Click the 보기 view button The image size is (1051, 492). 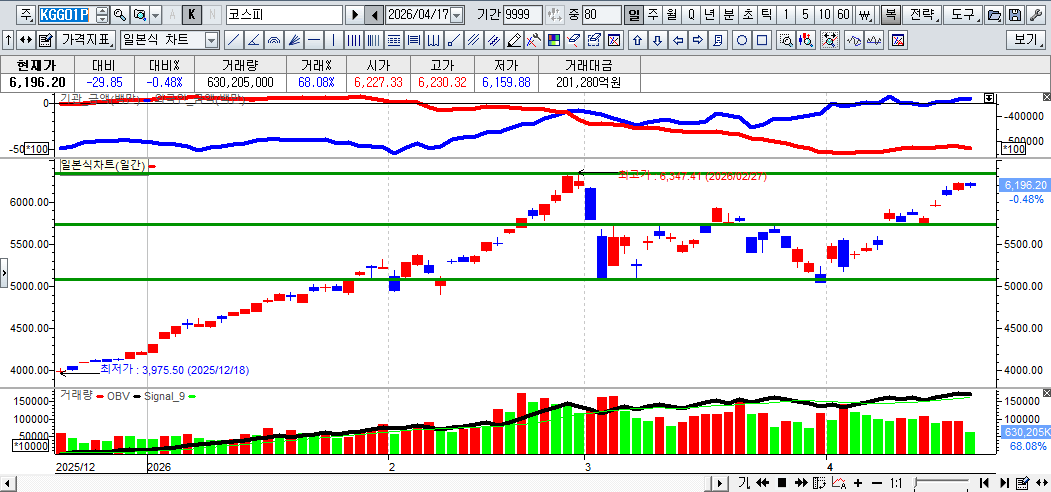pos(1026,40)
